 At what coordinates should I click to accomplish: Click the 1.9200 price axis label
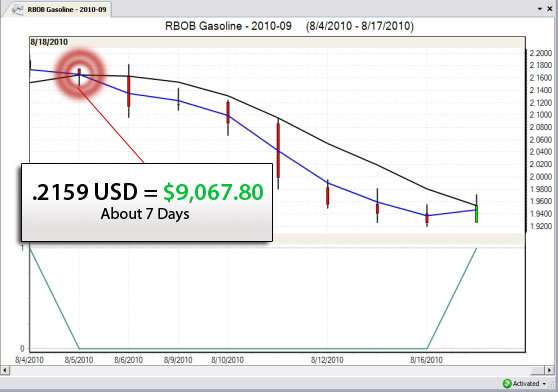pyautogui.click(x=541, y=226)
